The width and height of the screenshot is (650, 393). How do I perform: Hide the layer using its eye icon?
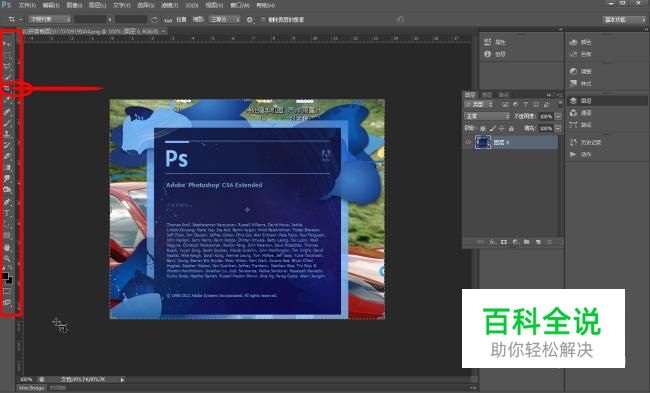468,142
